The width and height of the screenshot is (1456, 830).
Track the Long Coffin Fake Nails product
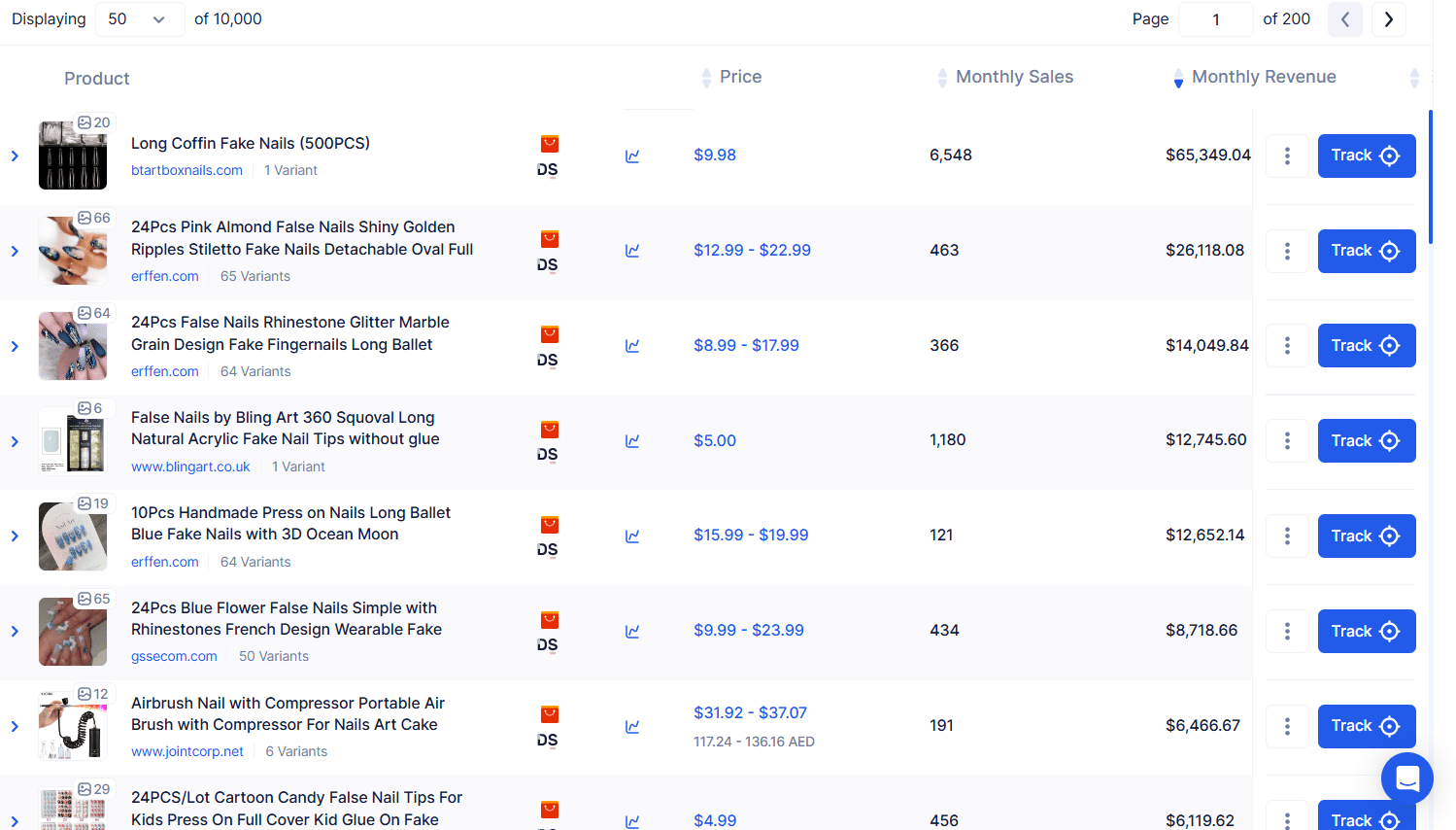tap(1367, 156)
